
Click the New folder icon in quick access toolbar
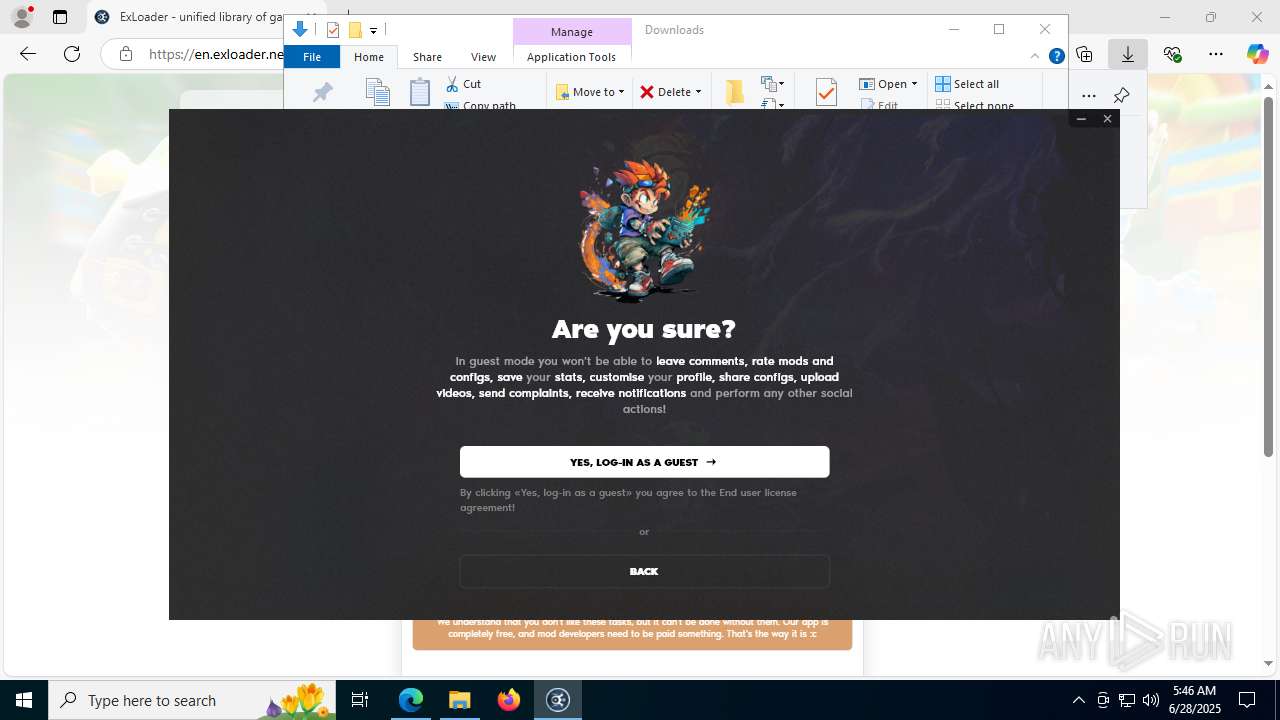[355, 30]
